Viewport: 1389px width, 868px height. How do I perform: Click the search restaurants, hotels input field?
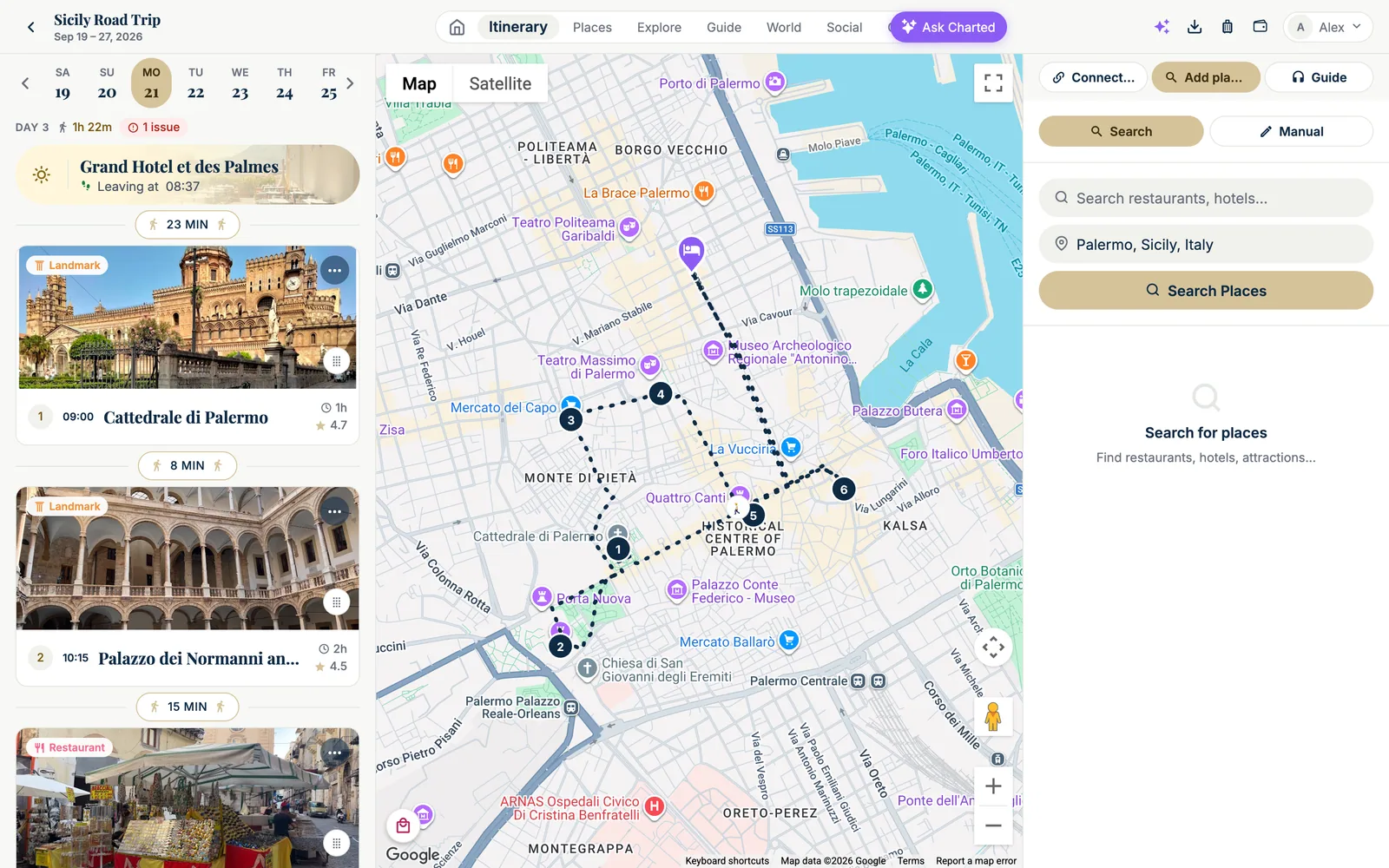coord(1206,198)
